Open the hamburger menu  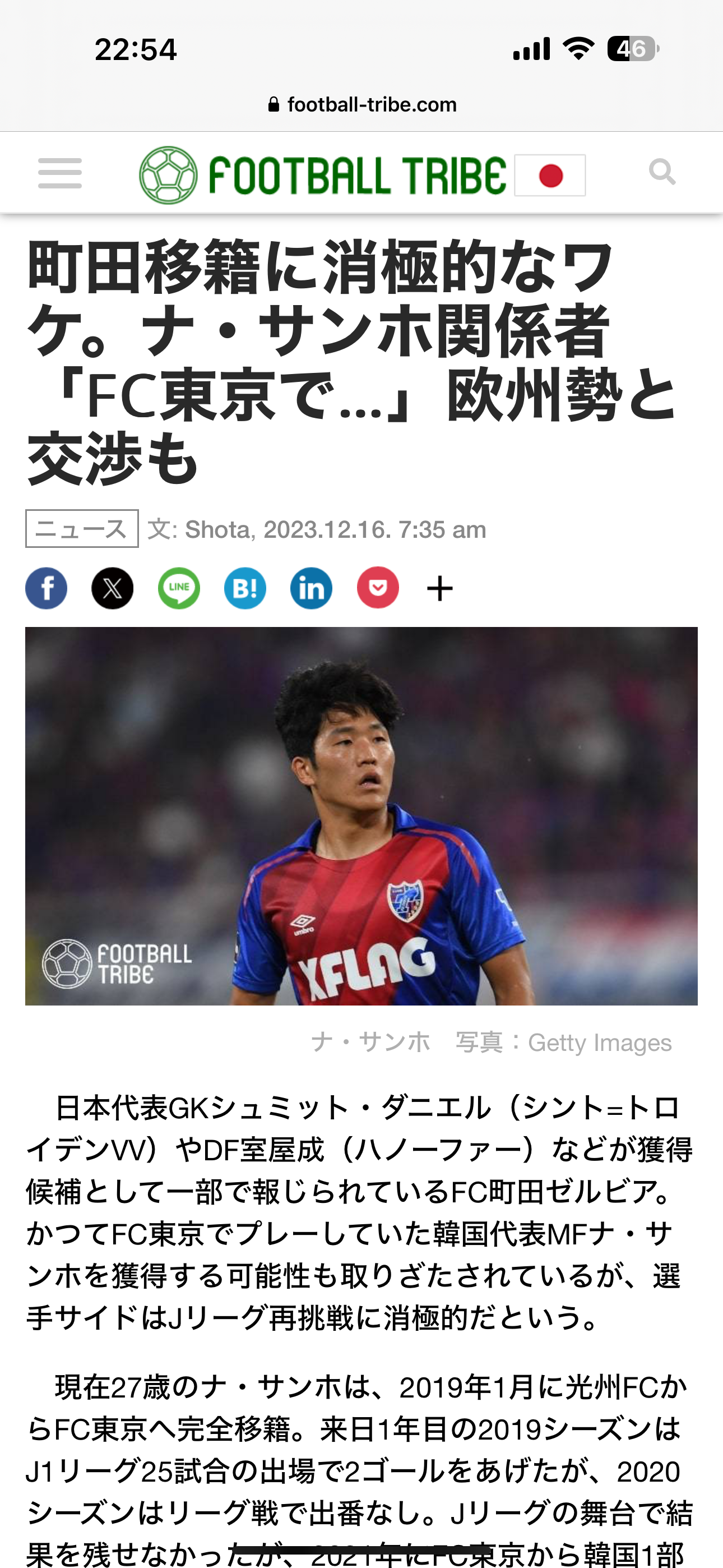59,173
